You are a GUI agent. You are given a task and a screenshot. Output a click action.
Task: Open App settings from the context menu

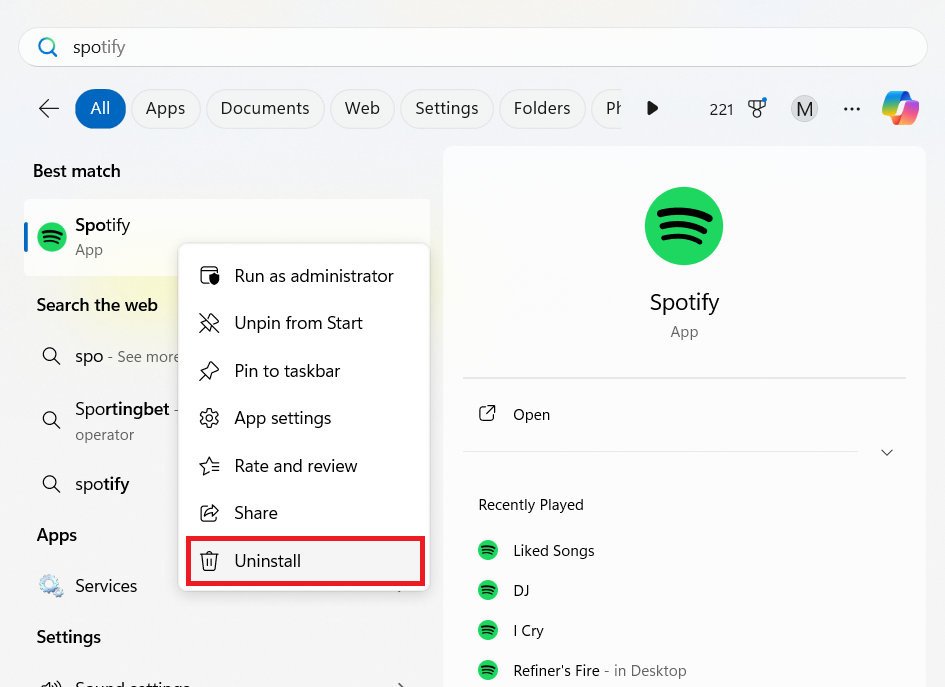click(x=304, y=418)
